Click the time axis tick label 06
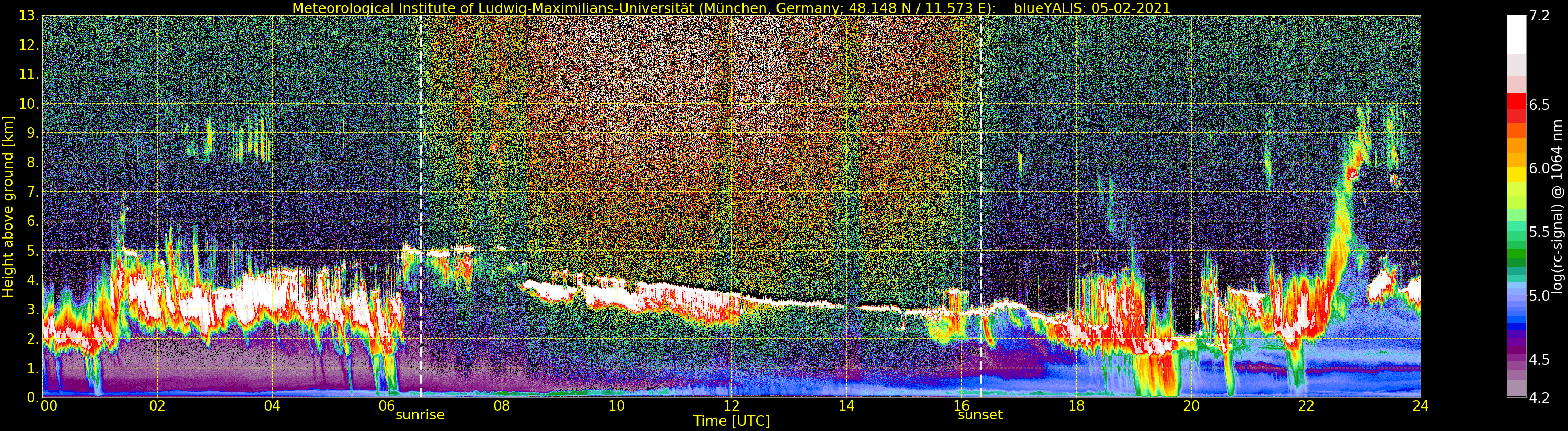The width and height of the screenshot is (1568, 431). click(x=387, y=406)
